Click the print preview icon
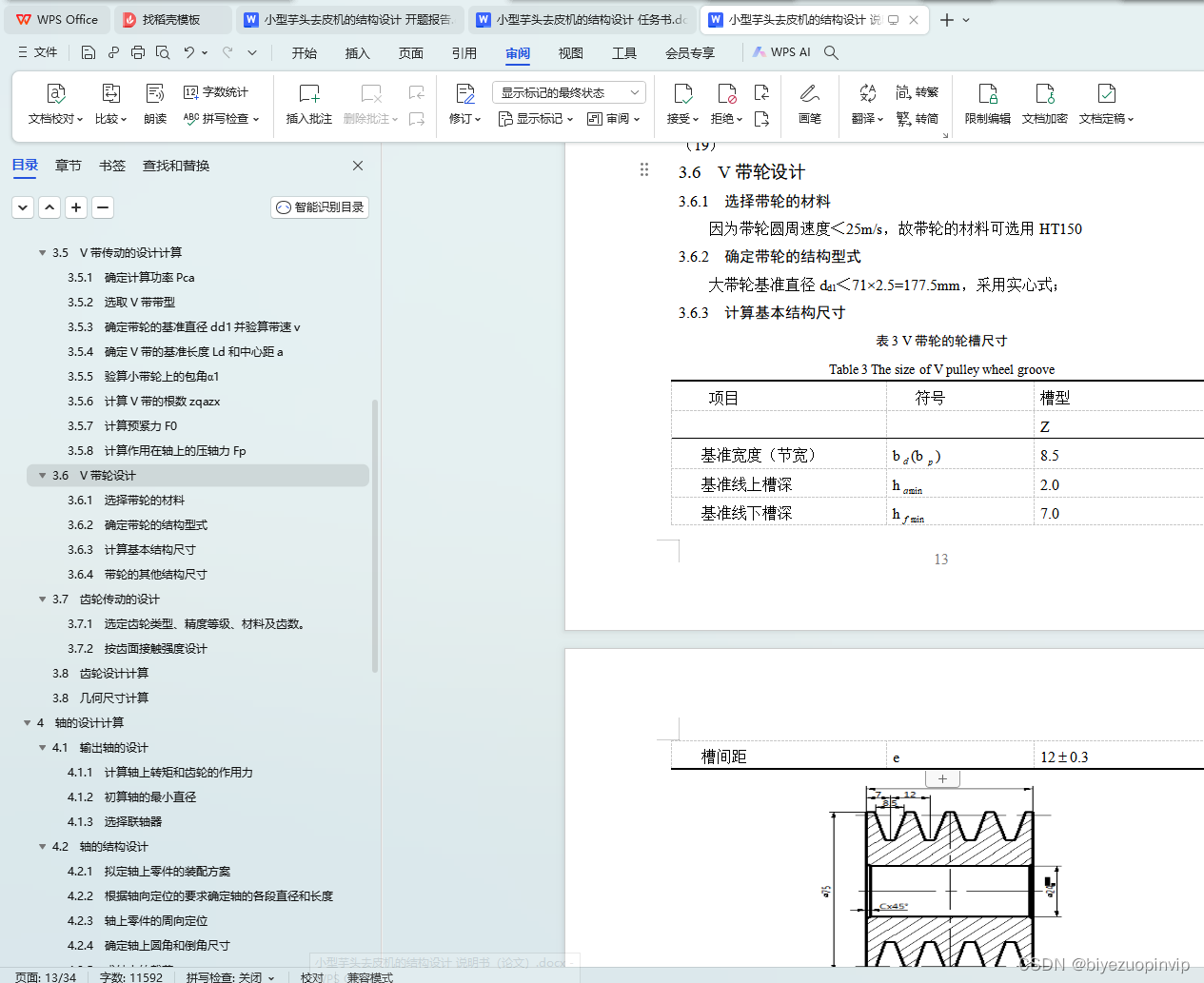Image resolution: width=1204 pixels, height=983 pixels. pos(163,52)
